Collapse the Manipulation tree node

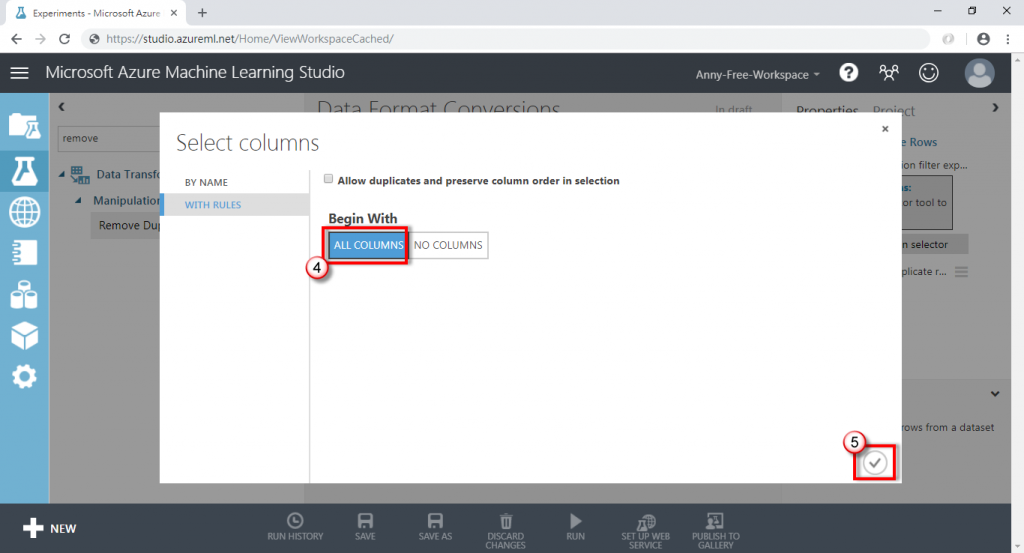(x=78, y=200)
